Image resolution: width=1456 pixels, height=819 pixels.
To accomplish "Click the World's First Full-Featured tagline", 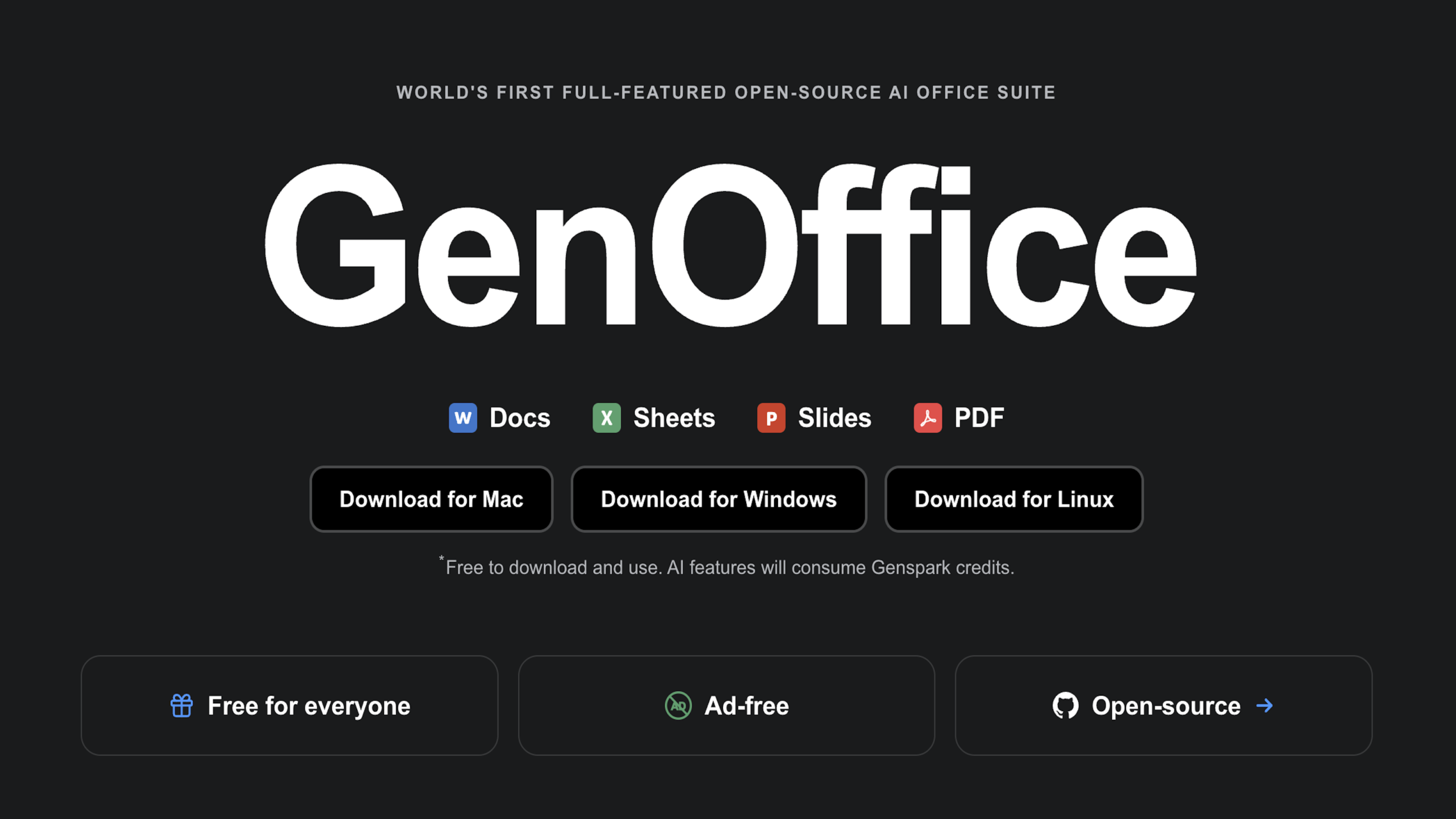I will click(x=726, y=92).
